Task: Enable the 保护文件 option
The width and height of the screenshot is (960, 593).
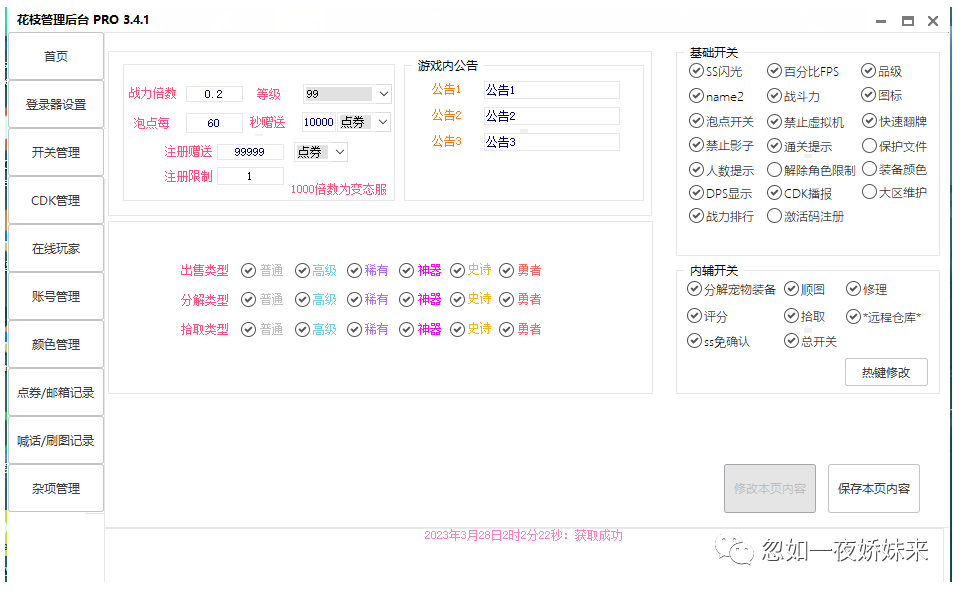Action: coord(869,146)
